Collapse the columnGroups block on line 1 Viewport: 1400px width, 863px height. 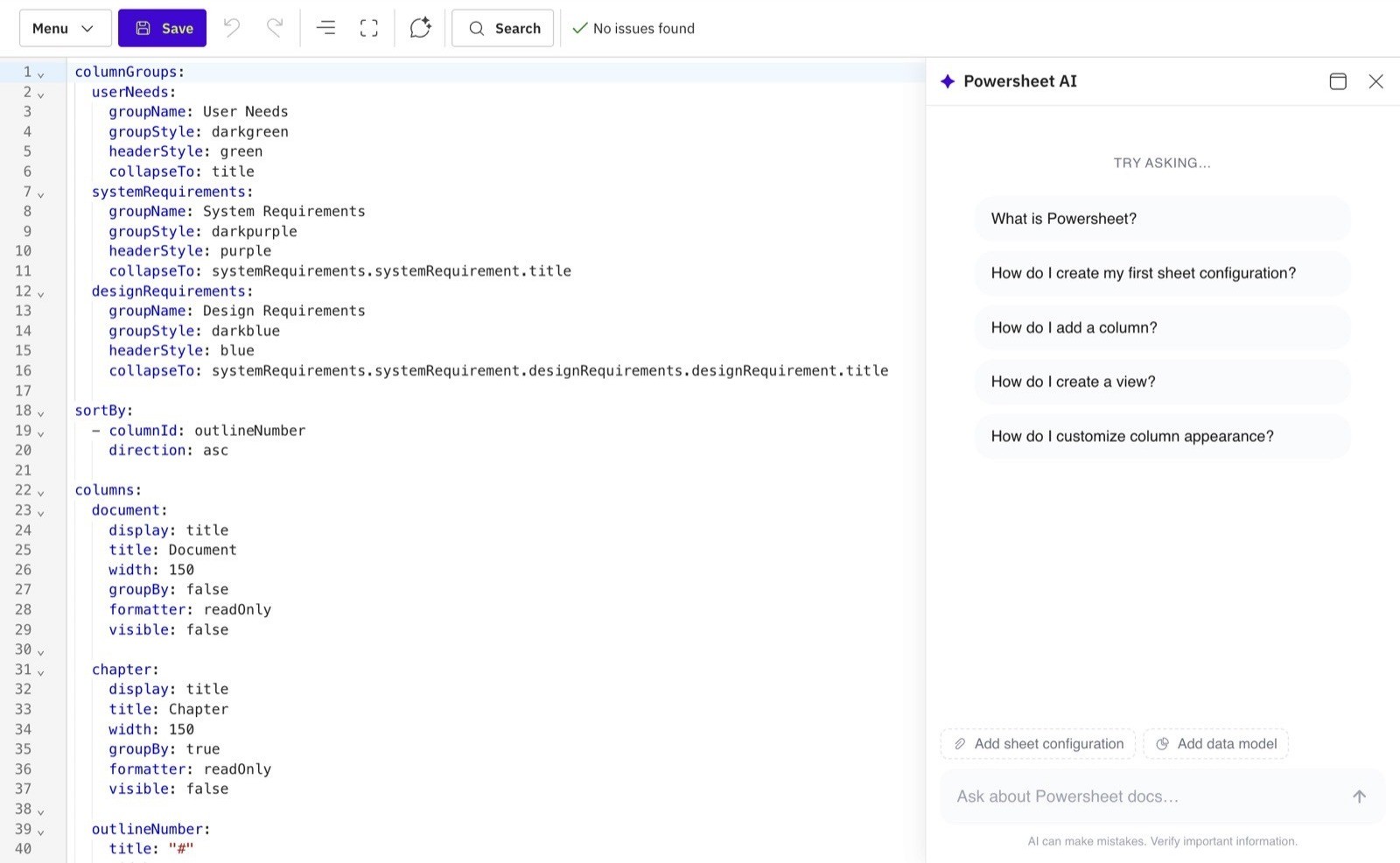click(x=40, y=74)
